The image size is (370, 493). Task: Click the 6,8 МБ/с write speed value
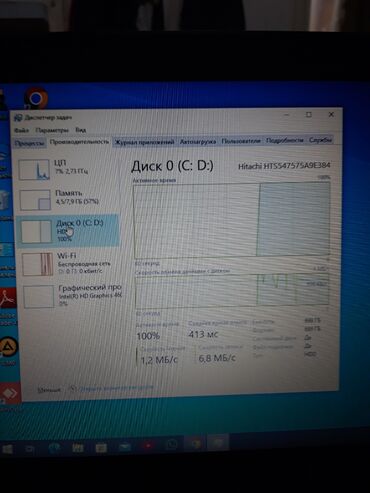tap(217, 358)
